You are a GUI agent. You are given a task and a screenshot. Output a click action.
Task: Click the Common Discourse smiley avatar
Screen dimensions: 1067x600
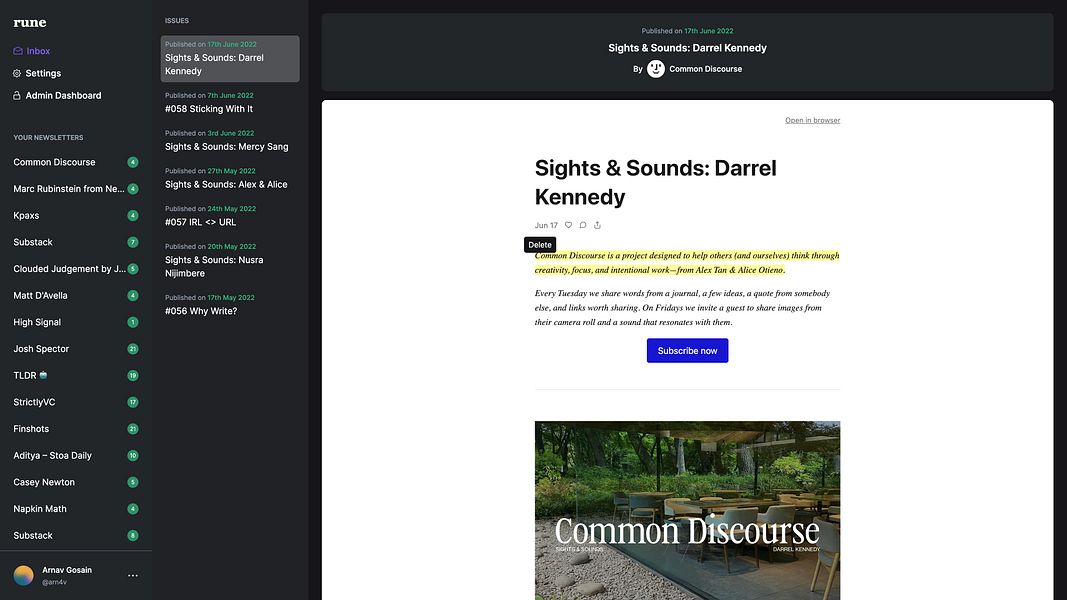pos(655,69)
